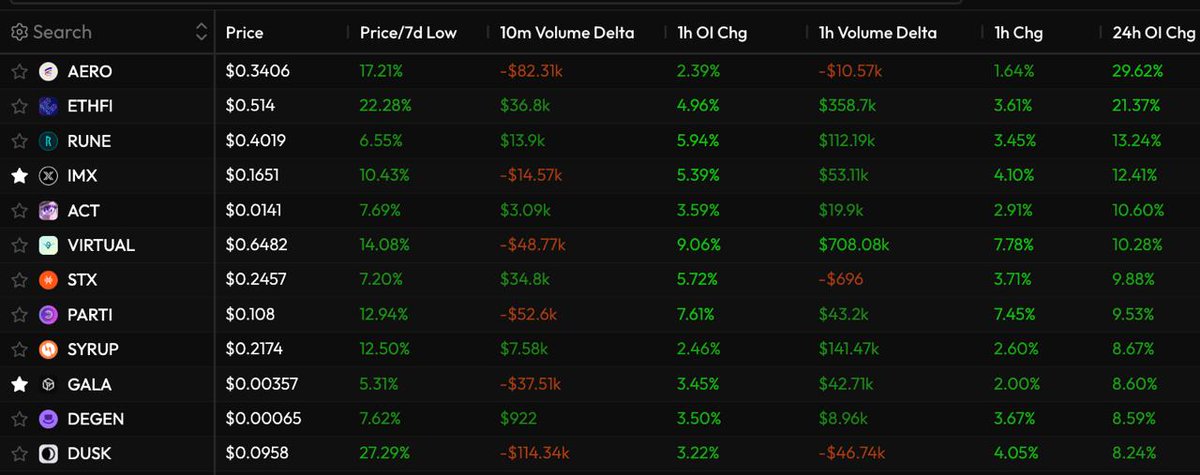Unfavorite IMX using its star
Screen dimensions: 1200x475
tap(19, 176)
